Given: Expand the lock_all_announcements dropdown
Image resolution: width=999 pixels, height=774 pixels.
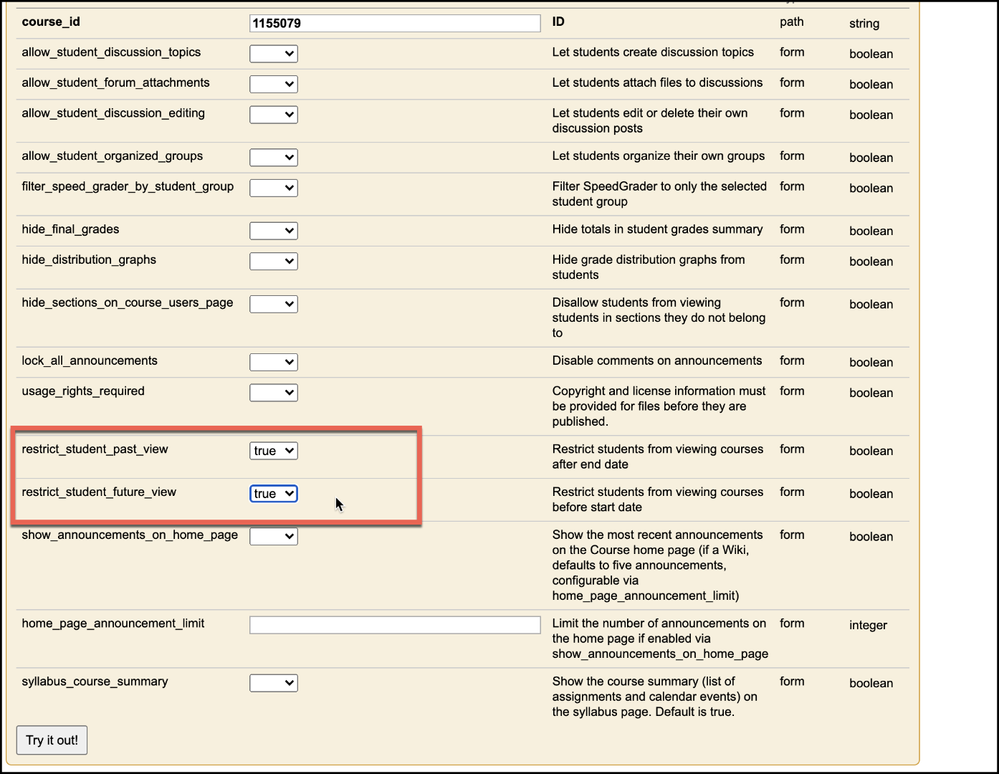Looking at the screenshot, I should pos(273,362).
